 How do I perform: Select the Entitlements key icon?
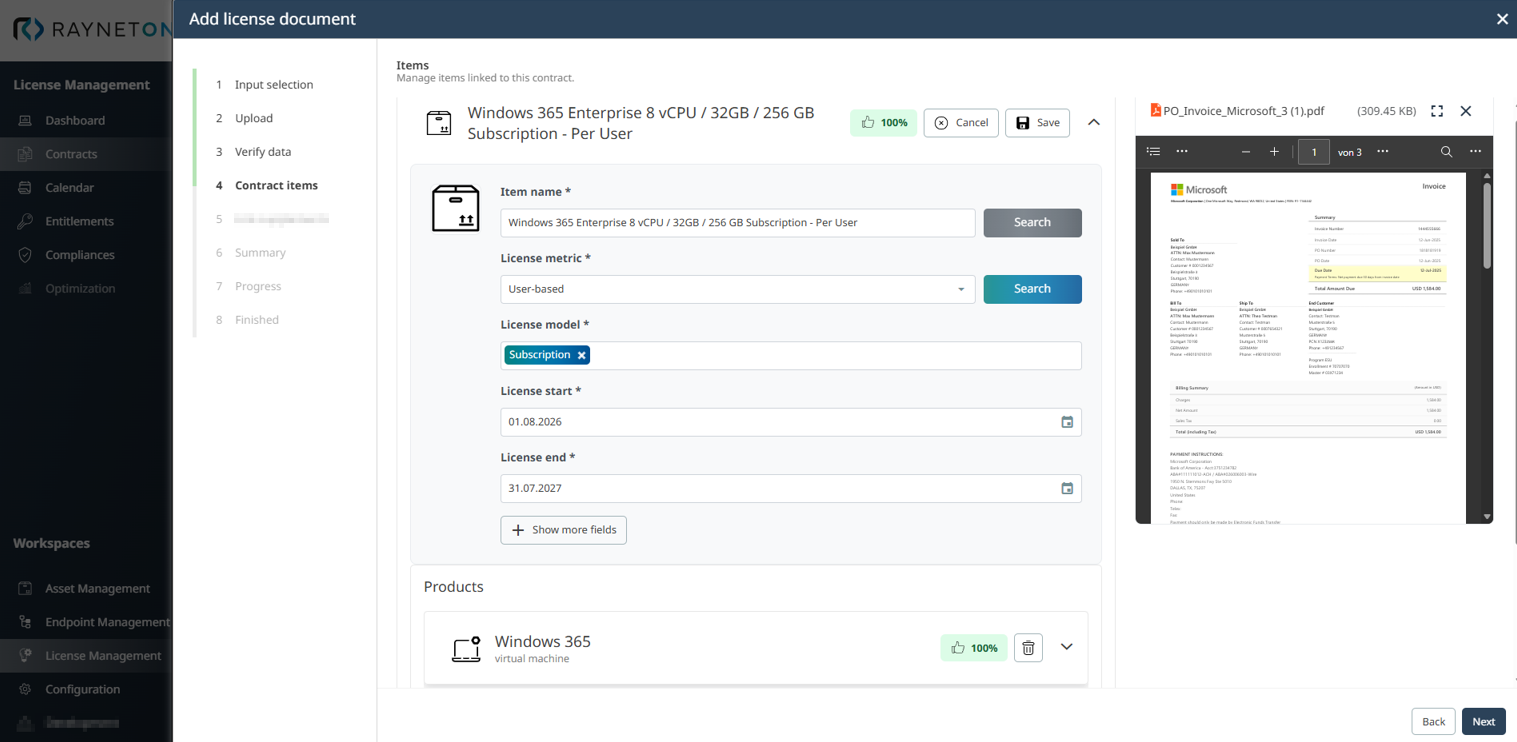(x=25, y=221)
